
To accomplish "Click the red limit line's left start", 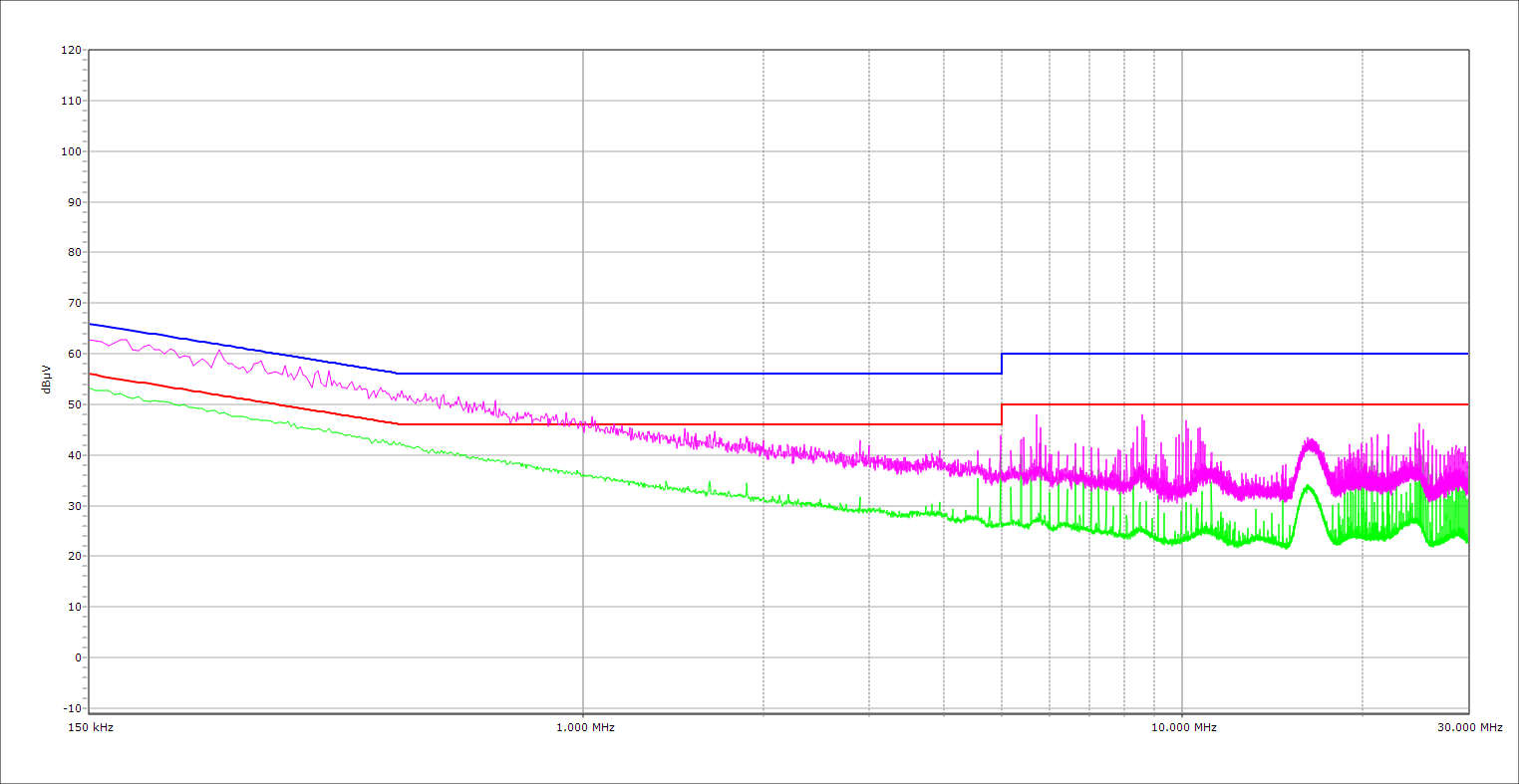I will tap(91, 374).
